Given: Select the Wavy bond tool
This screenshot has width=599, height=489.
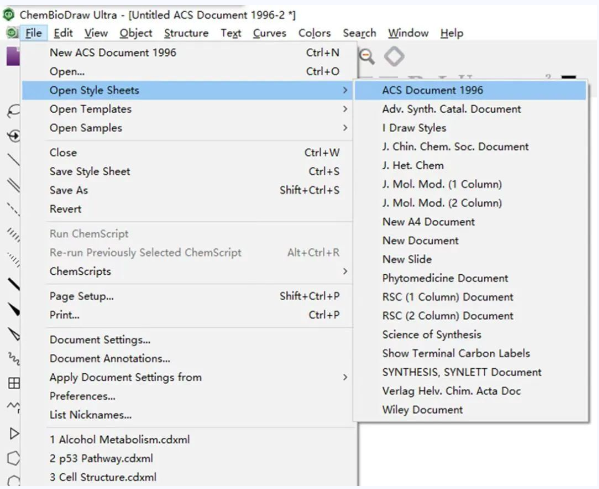Looking at the screenshot, I should 14,359.
